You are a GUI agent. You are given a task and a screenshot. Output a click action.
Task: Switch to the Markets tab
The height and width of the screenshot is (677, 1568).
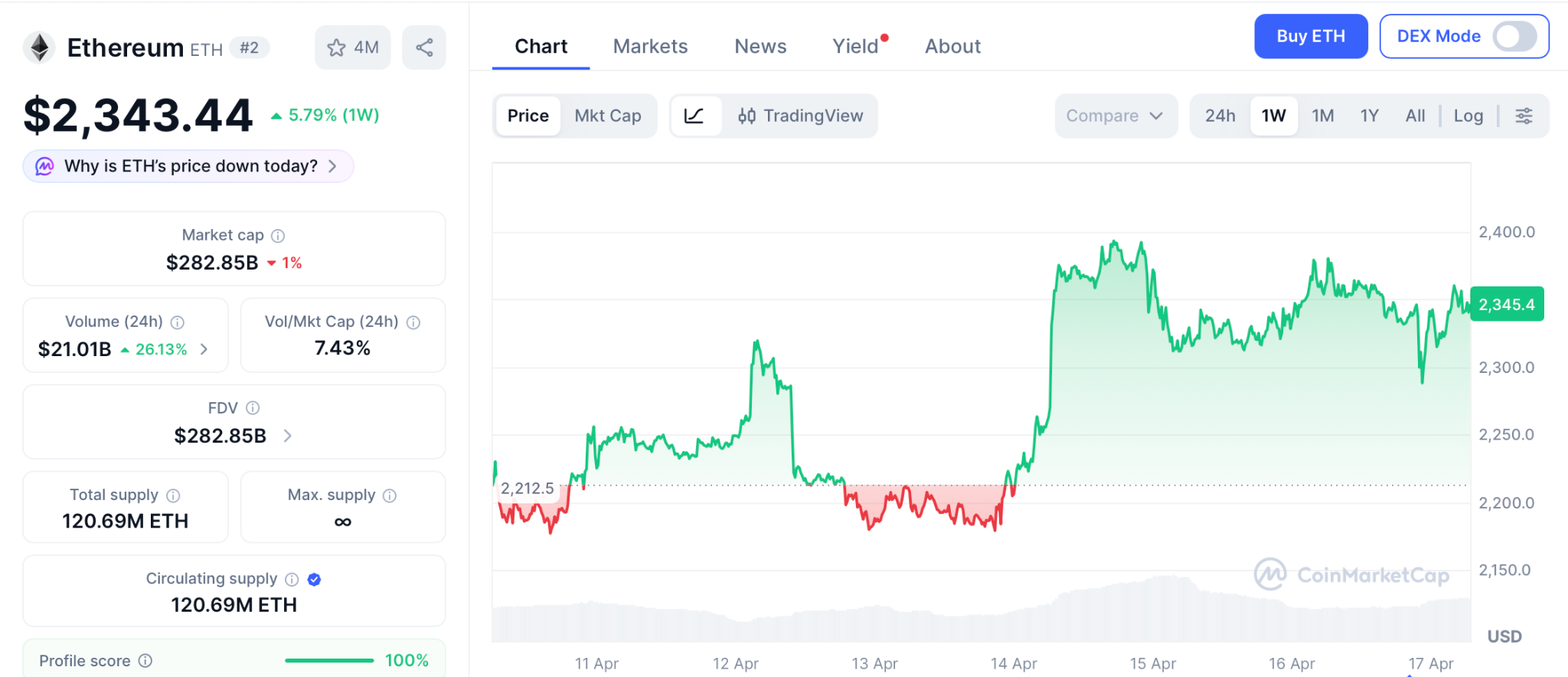tap(650, 47)
